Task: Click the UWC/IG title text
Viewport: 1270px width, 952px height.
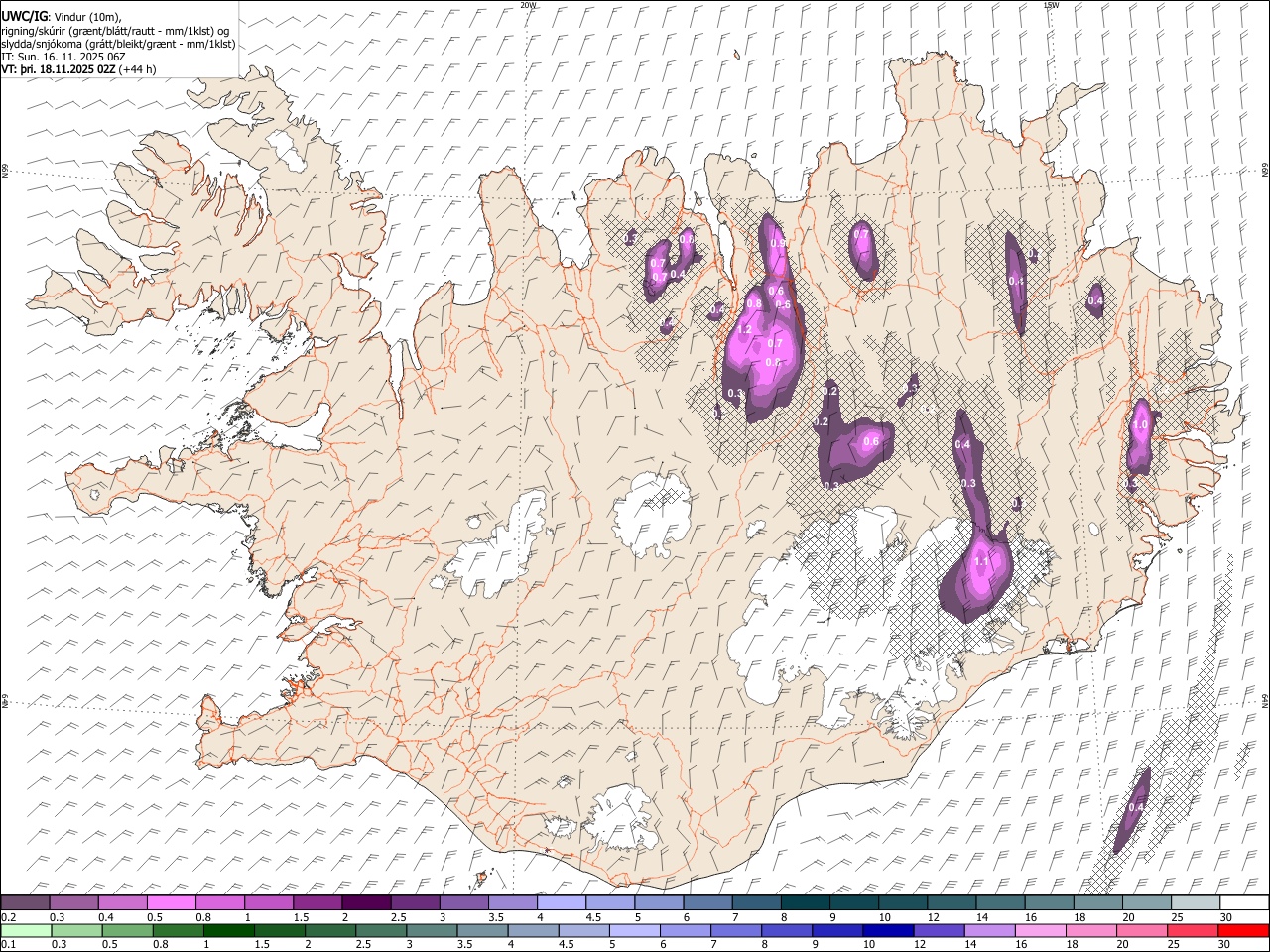Action: tap(24, 16)
